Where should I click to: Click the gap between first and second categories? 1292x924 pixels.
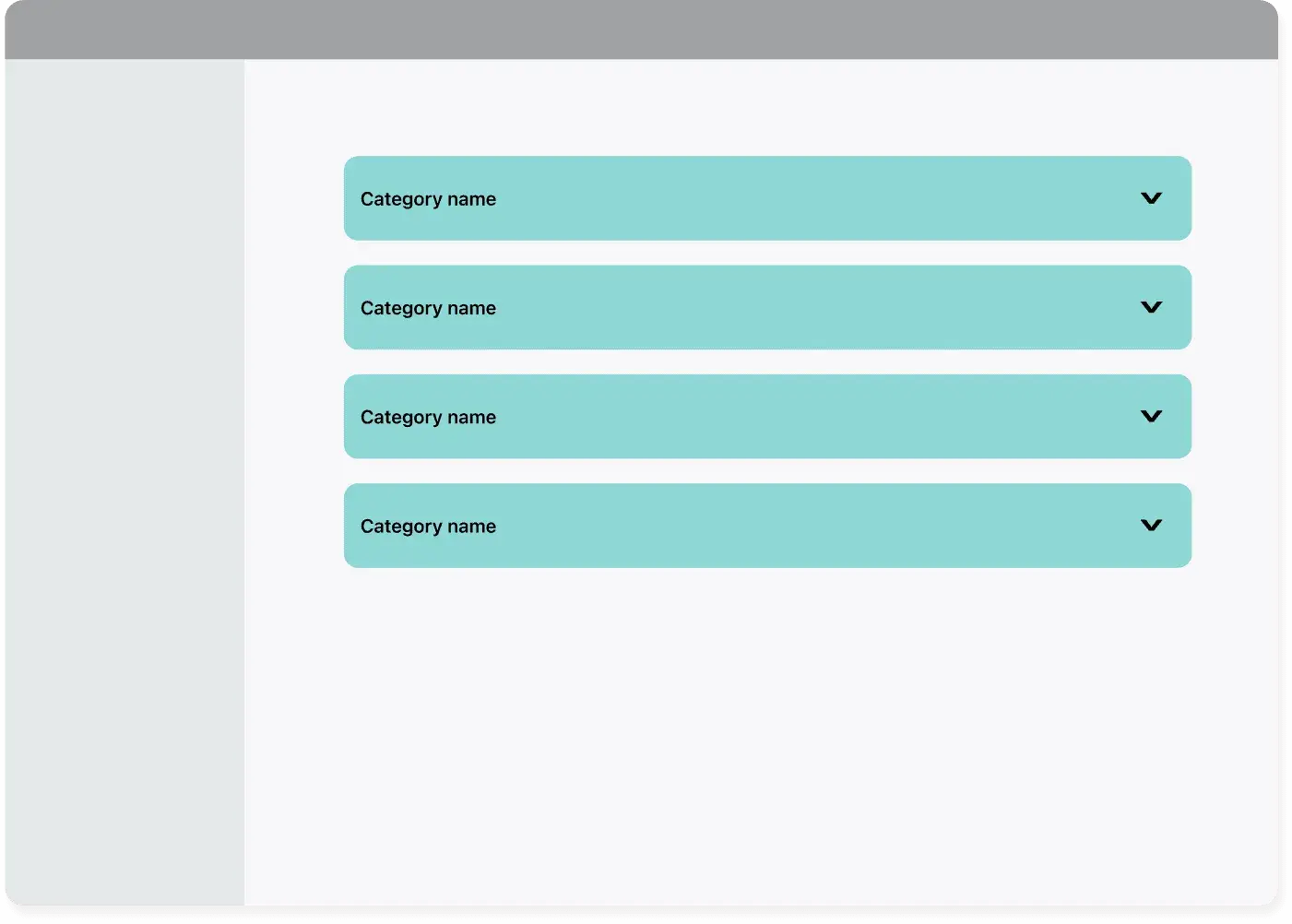coord(767,253)
